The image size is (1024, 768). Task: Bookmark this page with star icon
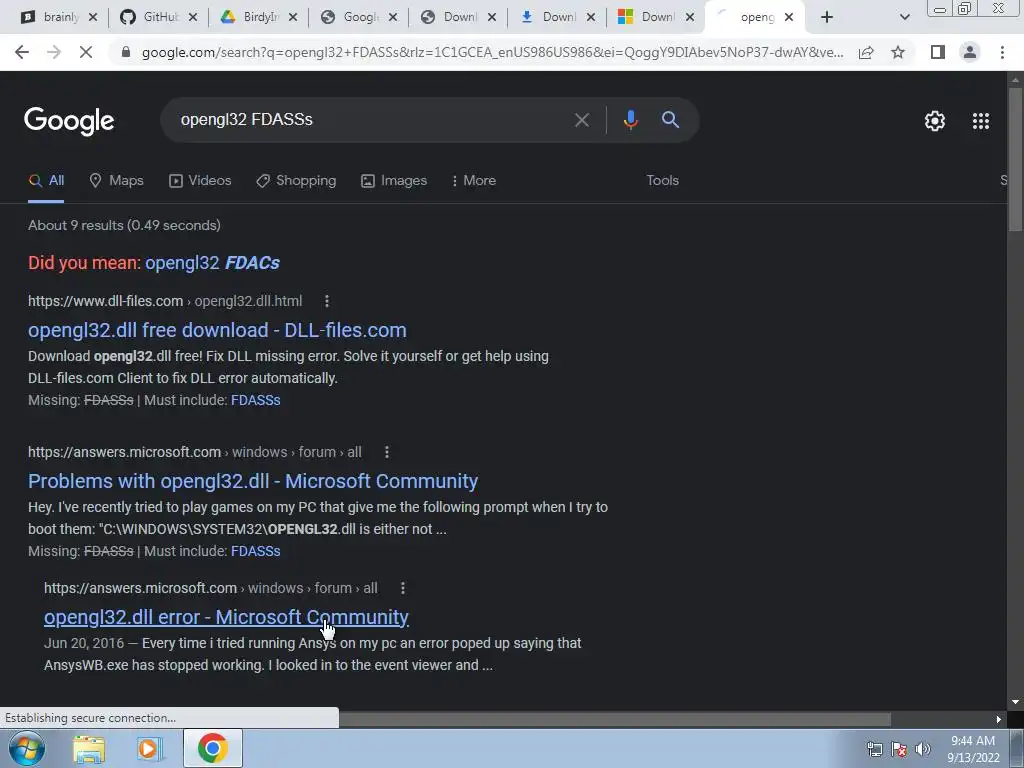[898, 52]
